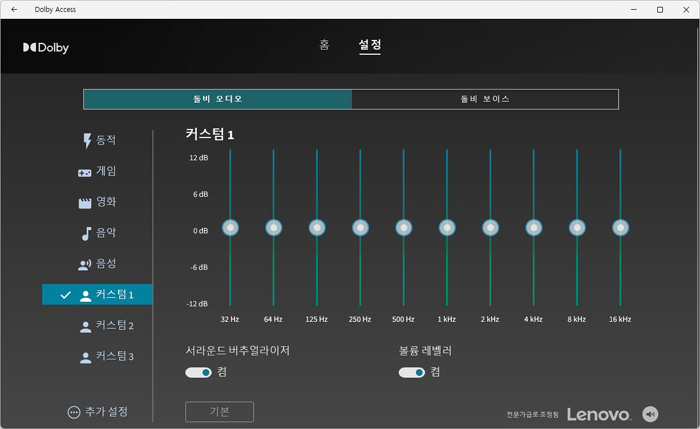The height and width of the screenshot is (429, 700).
Task: Click the 커스텀 1 heading above equalizer
Action: 210,134
